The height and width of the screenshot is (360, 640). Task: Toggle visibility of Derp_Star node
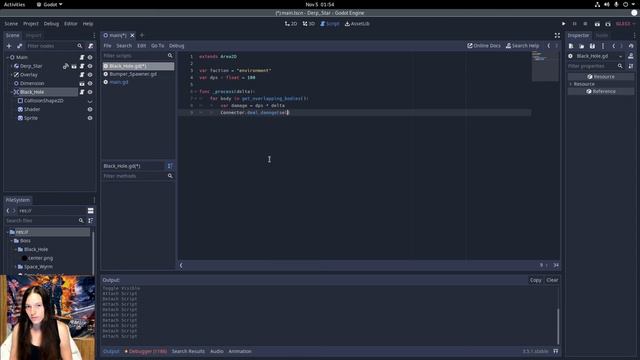coord(90,66)
